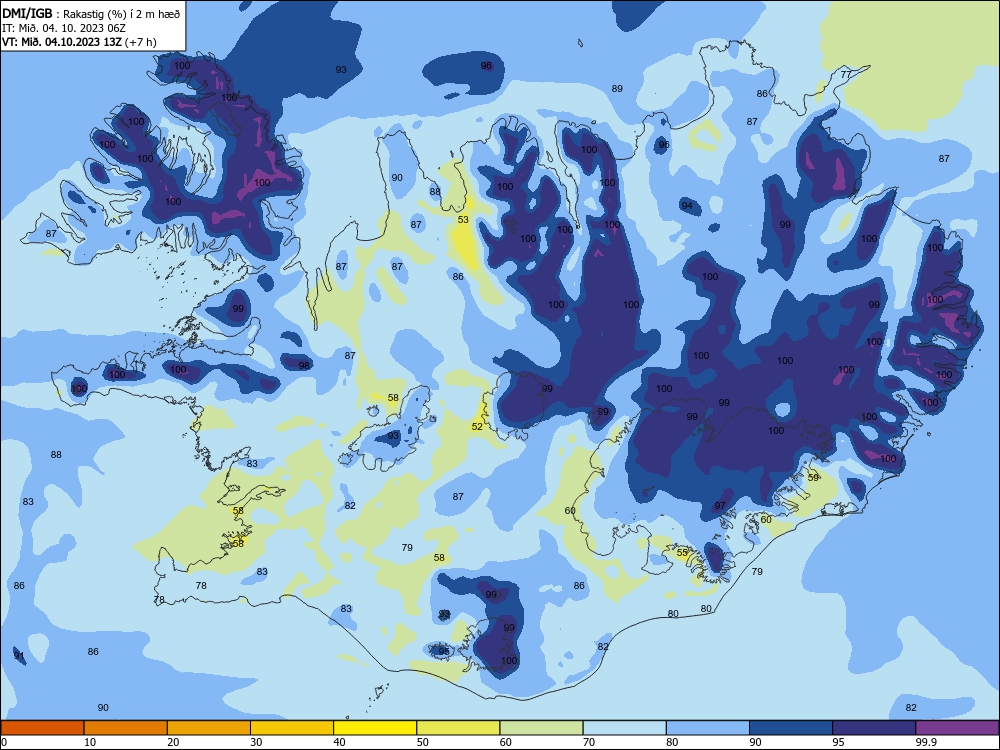Click the '99.9' color scale label

coord(926,742)
